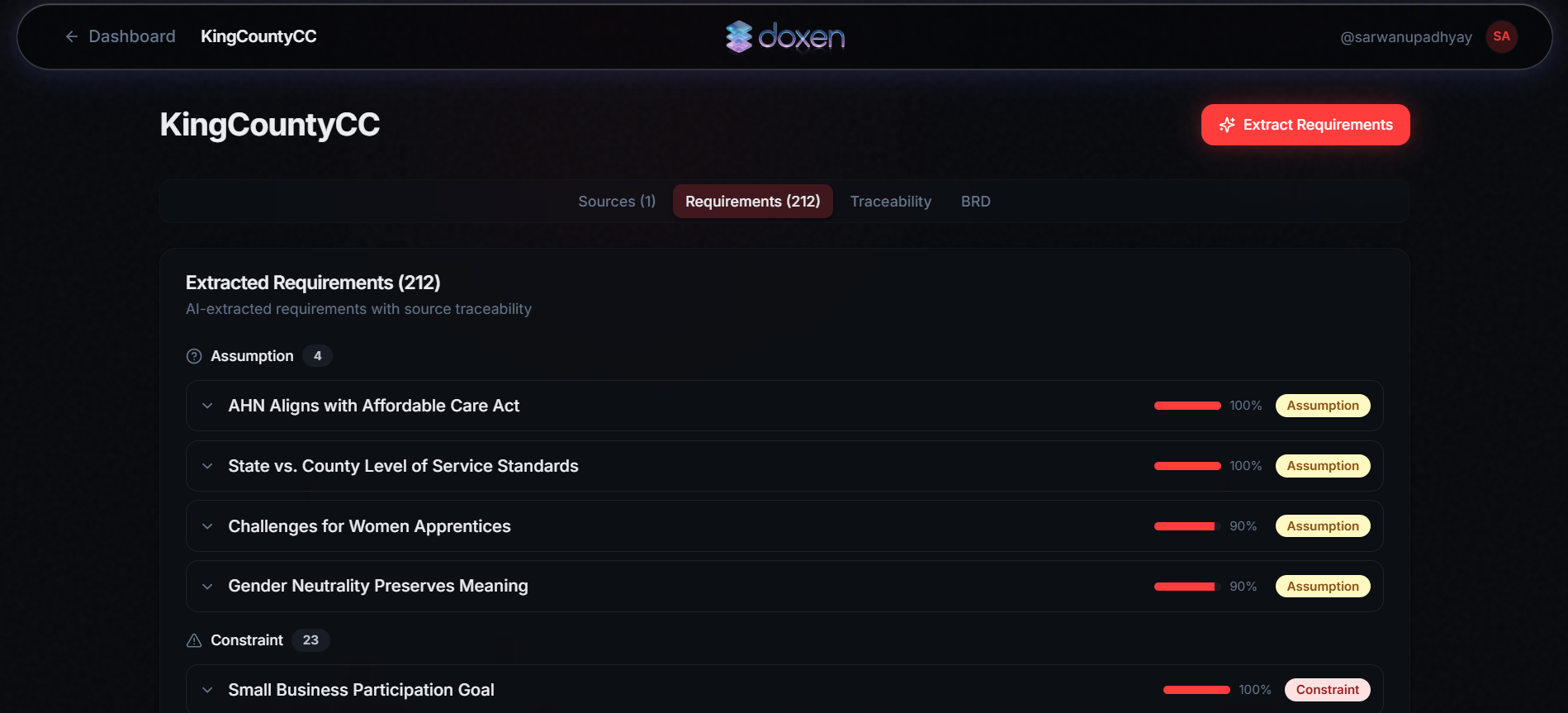Click title Gender Neutrality Preserves Meaning
The width and height of the screenshot is (1568, 713).
378,586
